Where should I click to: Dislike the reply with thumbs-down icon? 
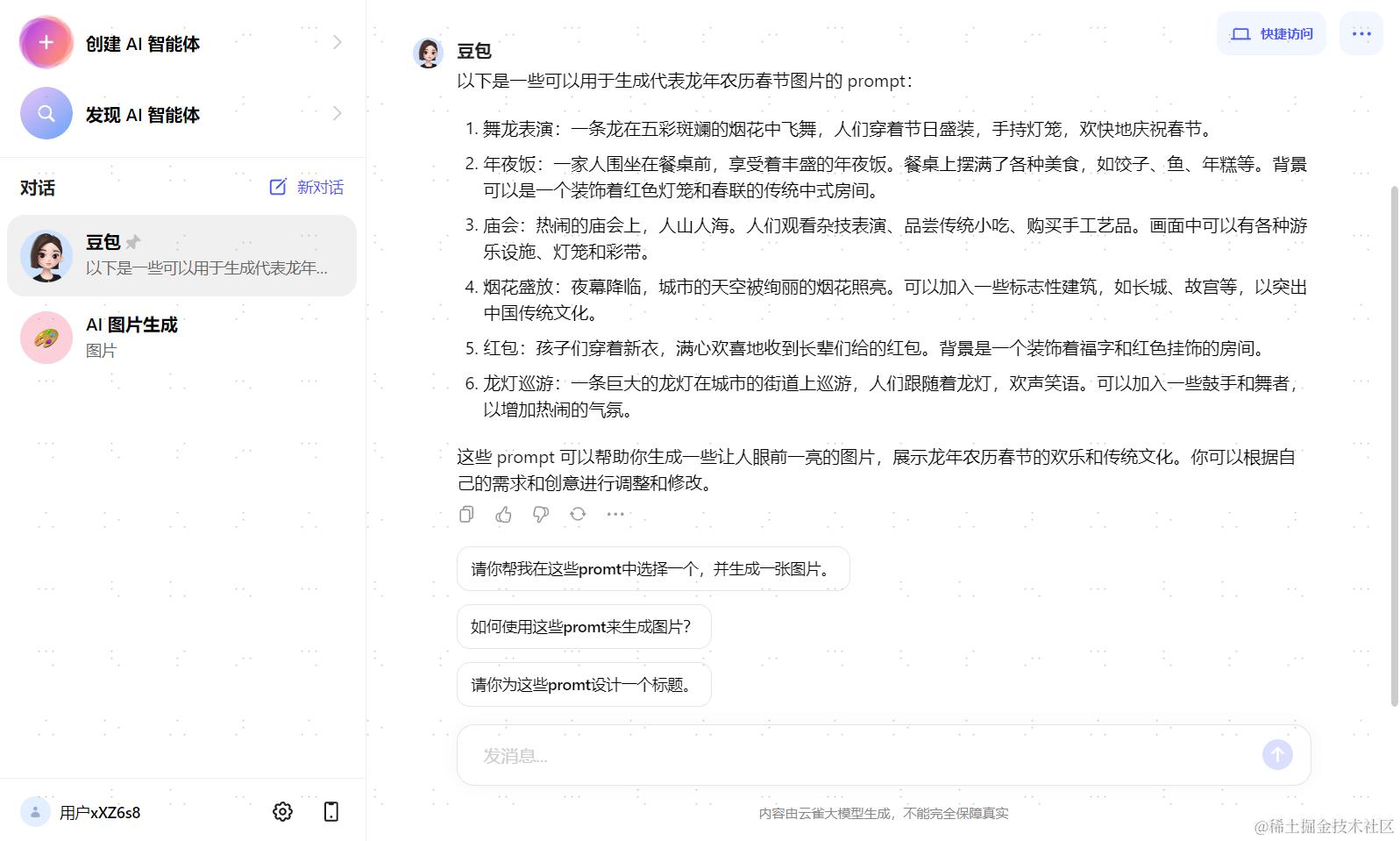(x=541, y=514)
